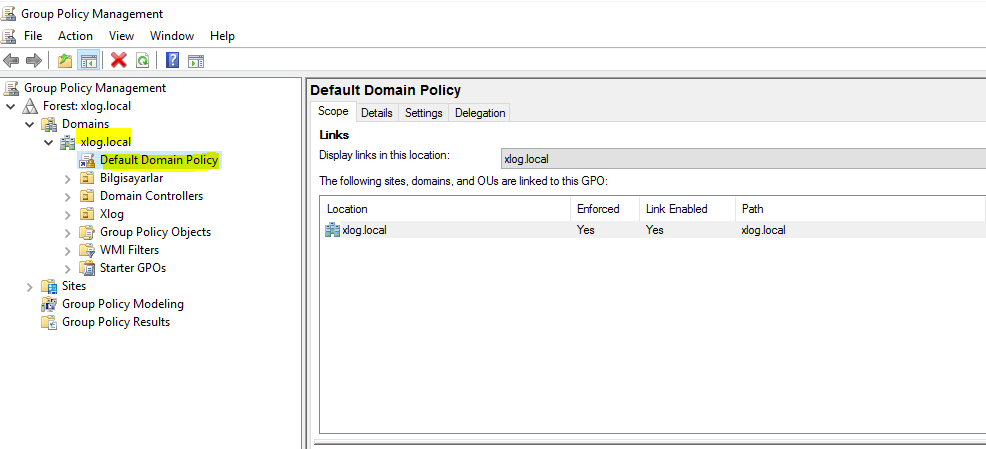
Task: Open the Action menu
Action: pyautogui.click(x=75, y=36)
